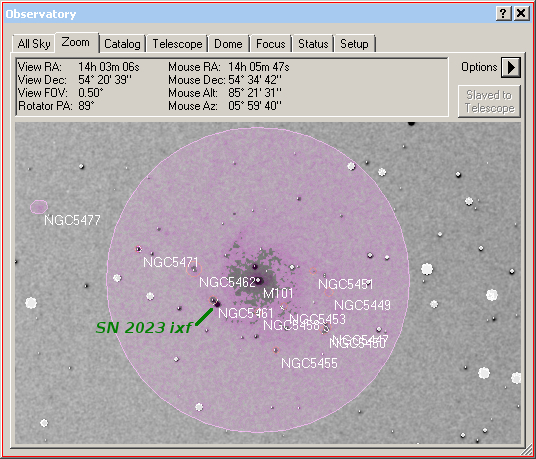This screenshot has height=459, width=536.
Task: Click the NGC5449 label
Action: click(x=362, y=305)
